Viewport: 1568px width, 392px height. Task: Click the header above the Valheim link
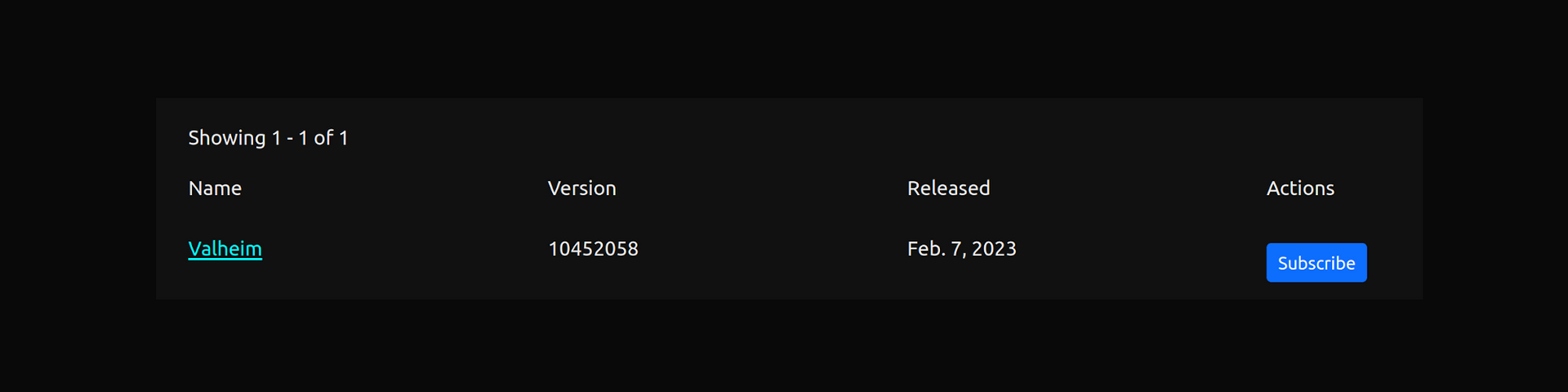[x=215, y=188]
